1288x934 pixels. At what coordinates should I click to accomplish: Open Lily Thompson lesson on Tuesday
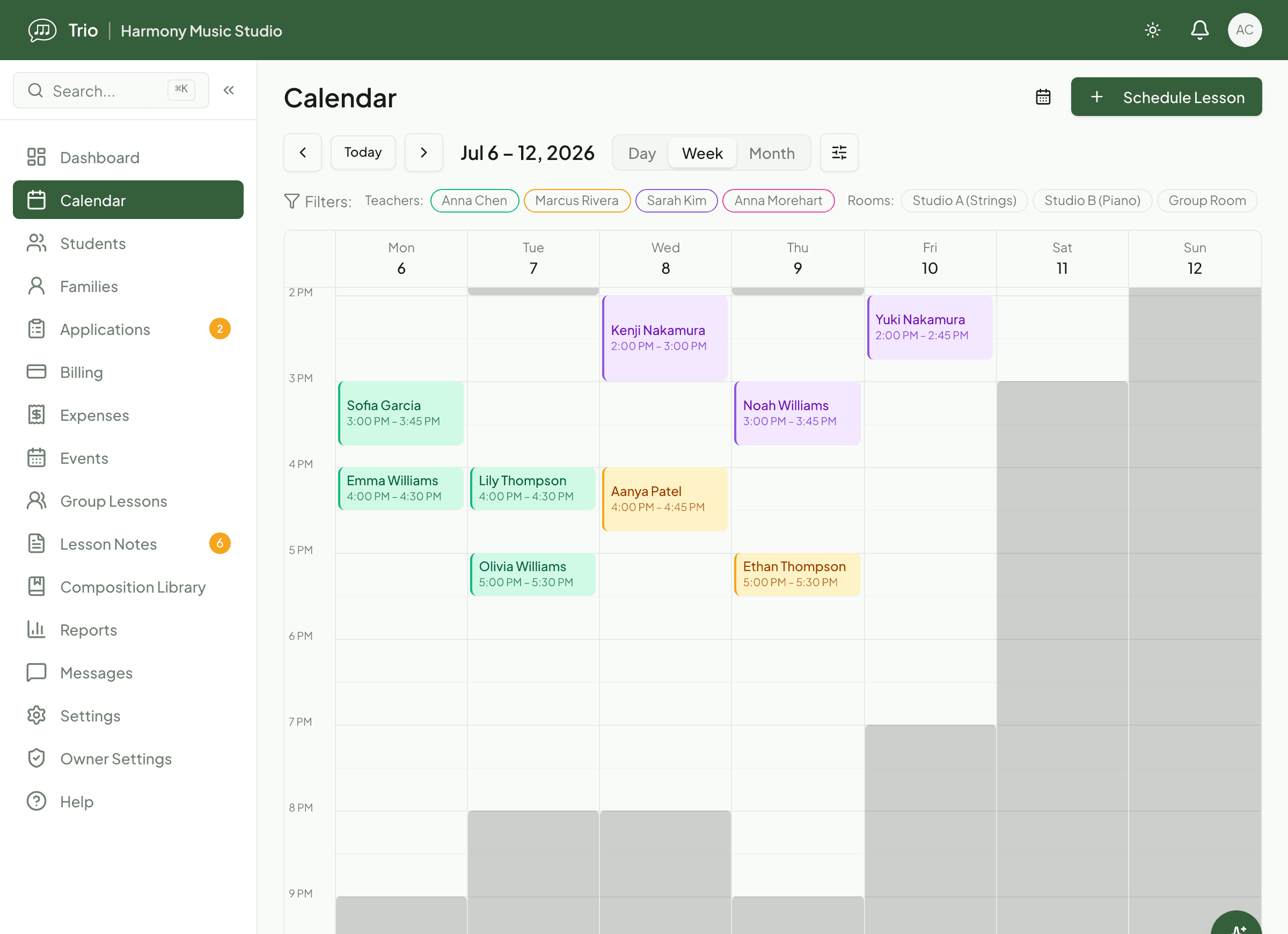click(x=533, y=488)
